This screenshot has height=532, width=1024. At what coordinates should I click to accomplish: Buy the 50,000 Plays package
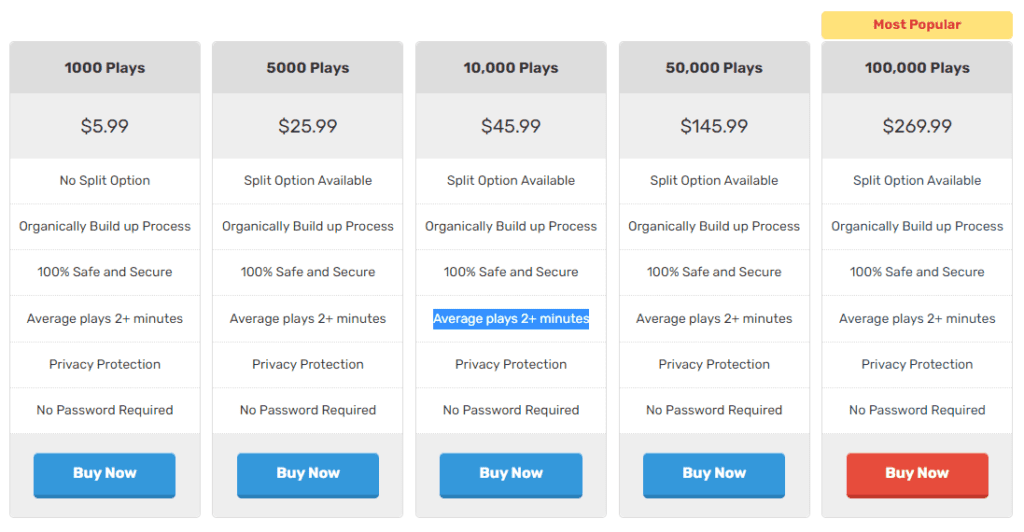714,475
